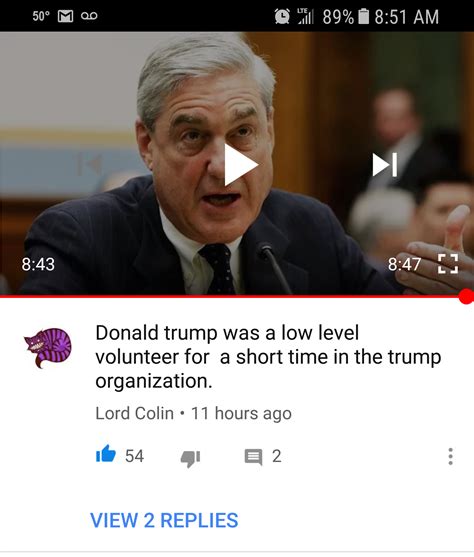This screenshot has height=557, width=474.
Task: Dislike Lord Colin's comment
Action: point(190,458)
